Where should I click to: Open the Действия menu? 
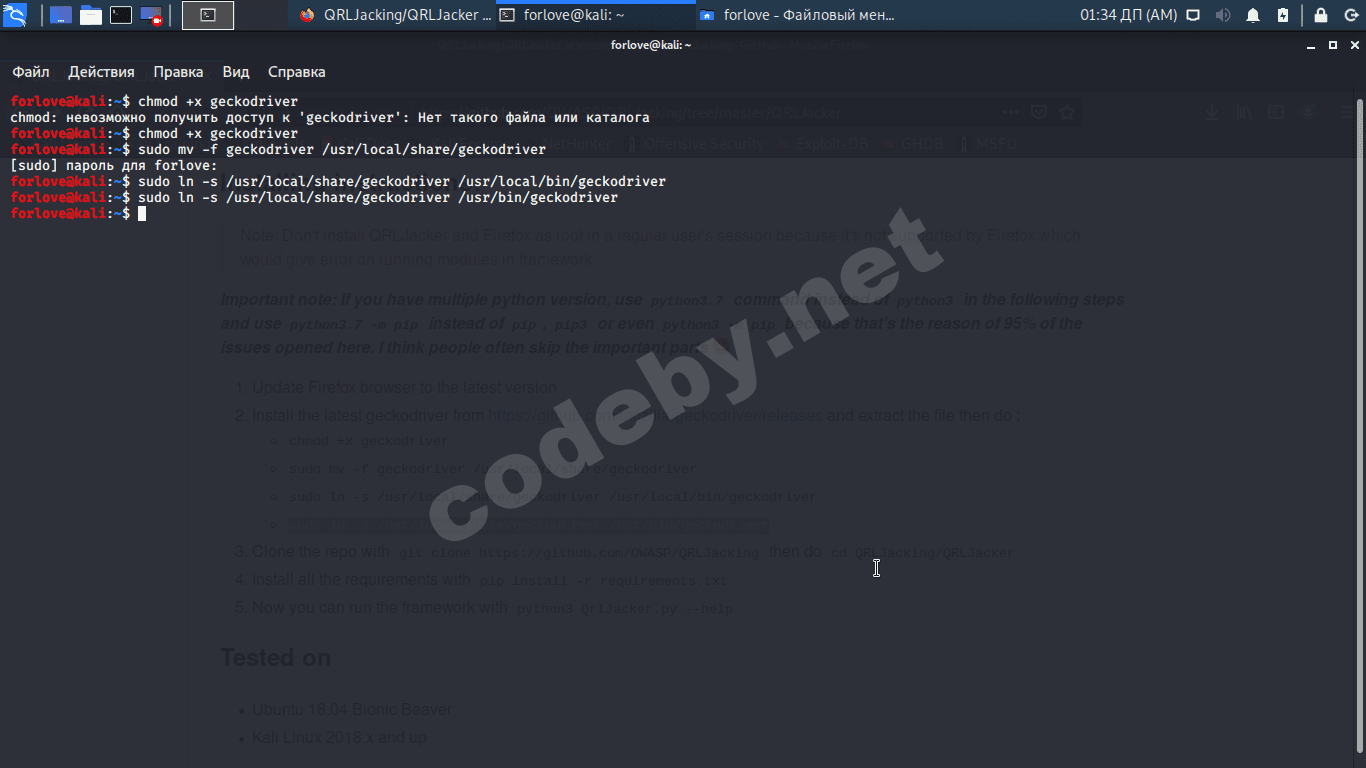click(101, 72)
